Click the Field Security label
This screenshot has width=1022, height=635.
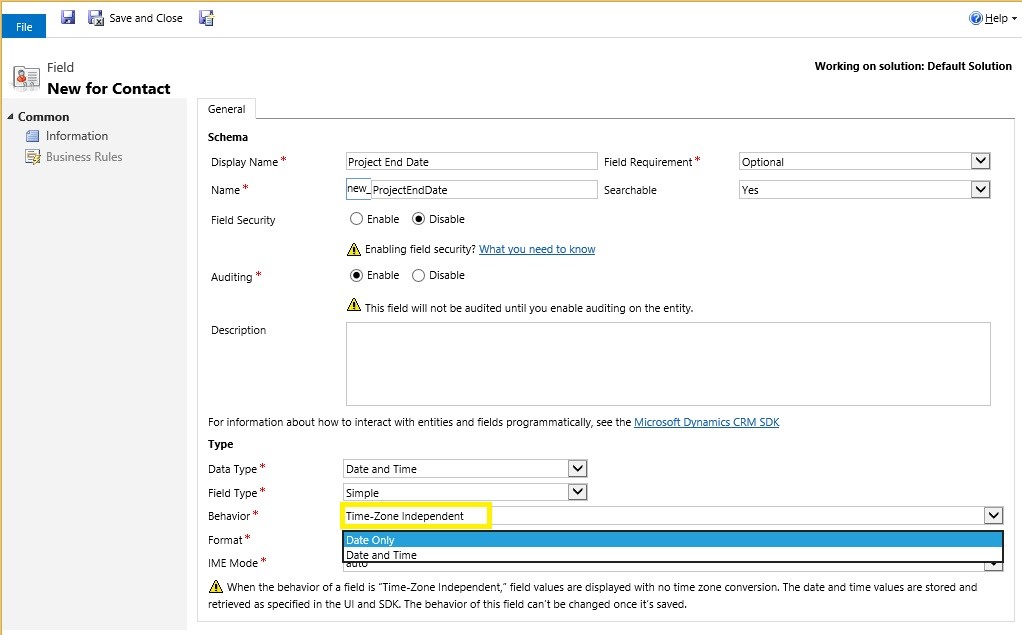243,220
